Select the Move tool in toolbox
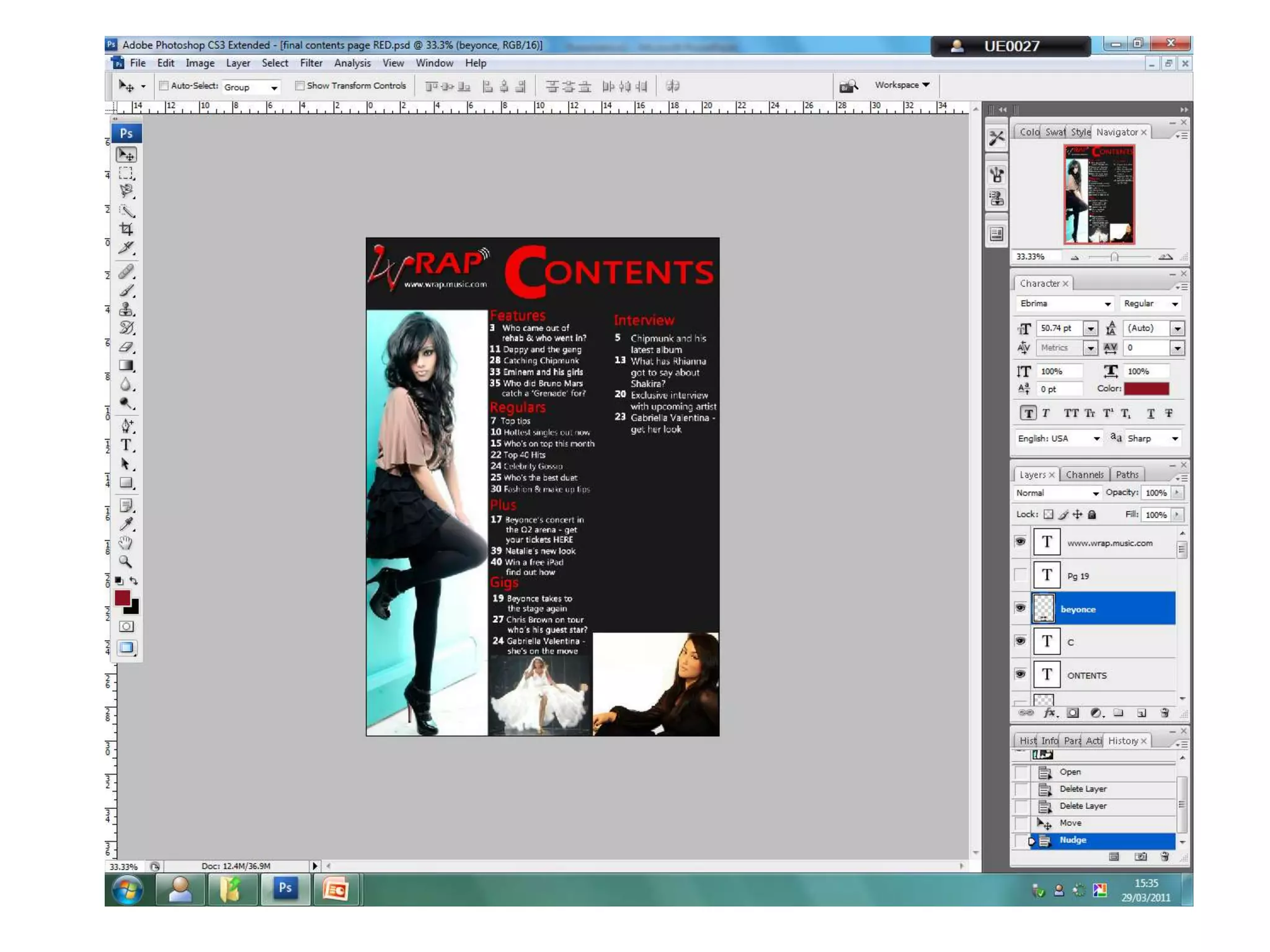The width and height of the screenshot is (1270, 952). pos(127,155)
